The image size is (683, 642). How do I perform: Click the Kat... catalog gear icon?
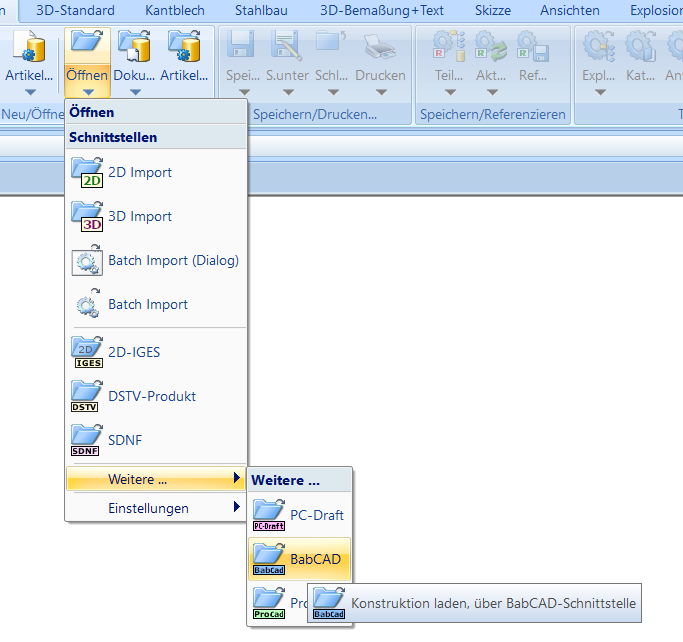pos(641,45)
